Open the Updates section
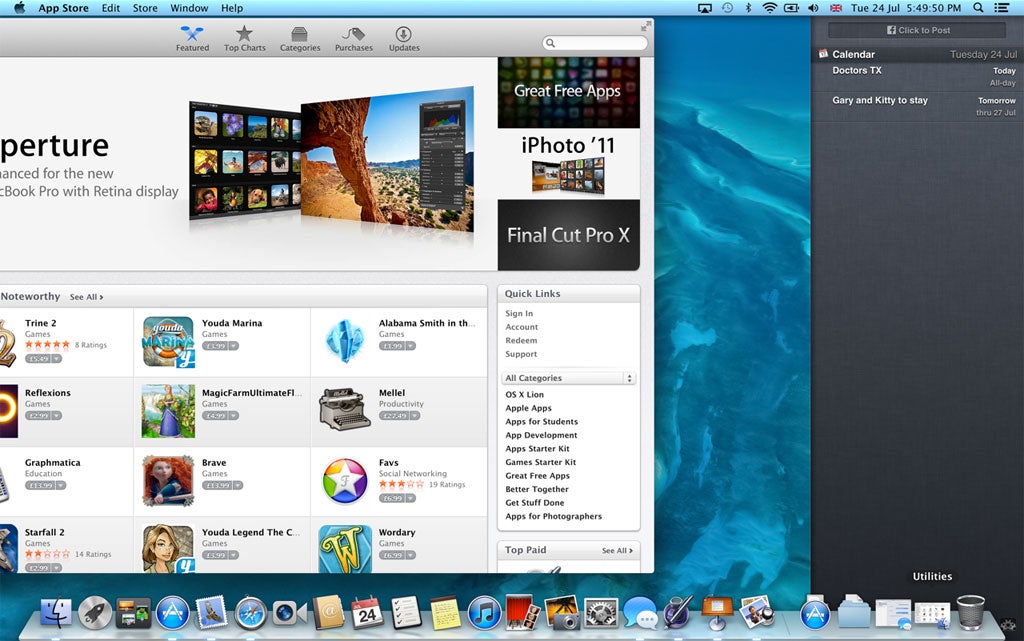Image resolution: width=1024 pixels, height=641 pixels. click(404, 38)
